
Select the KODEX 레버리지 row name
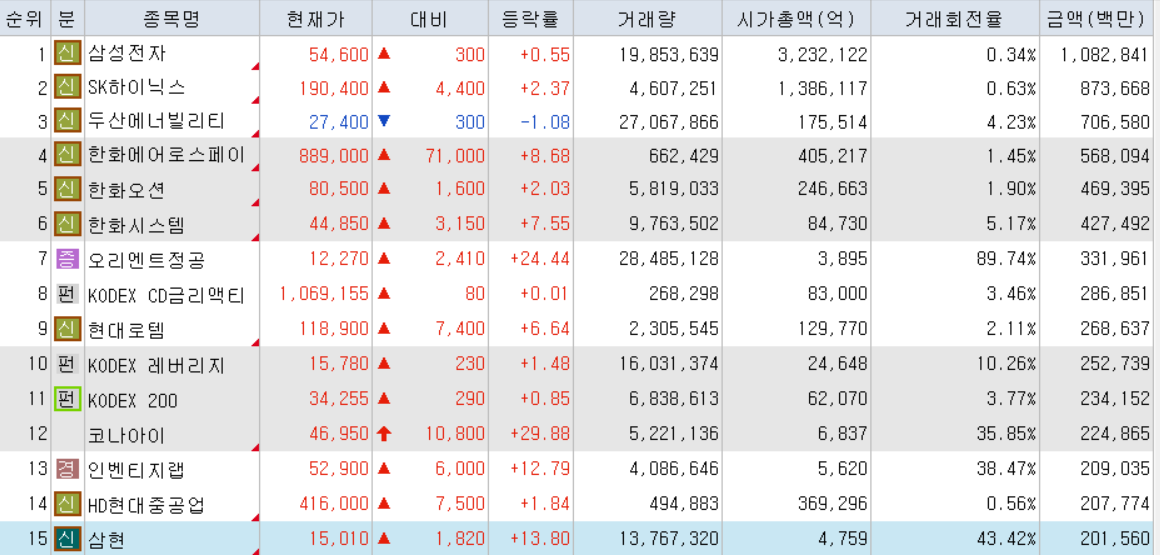[156, 365]
